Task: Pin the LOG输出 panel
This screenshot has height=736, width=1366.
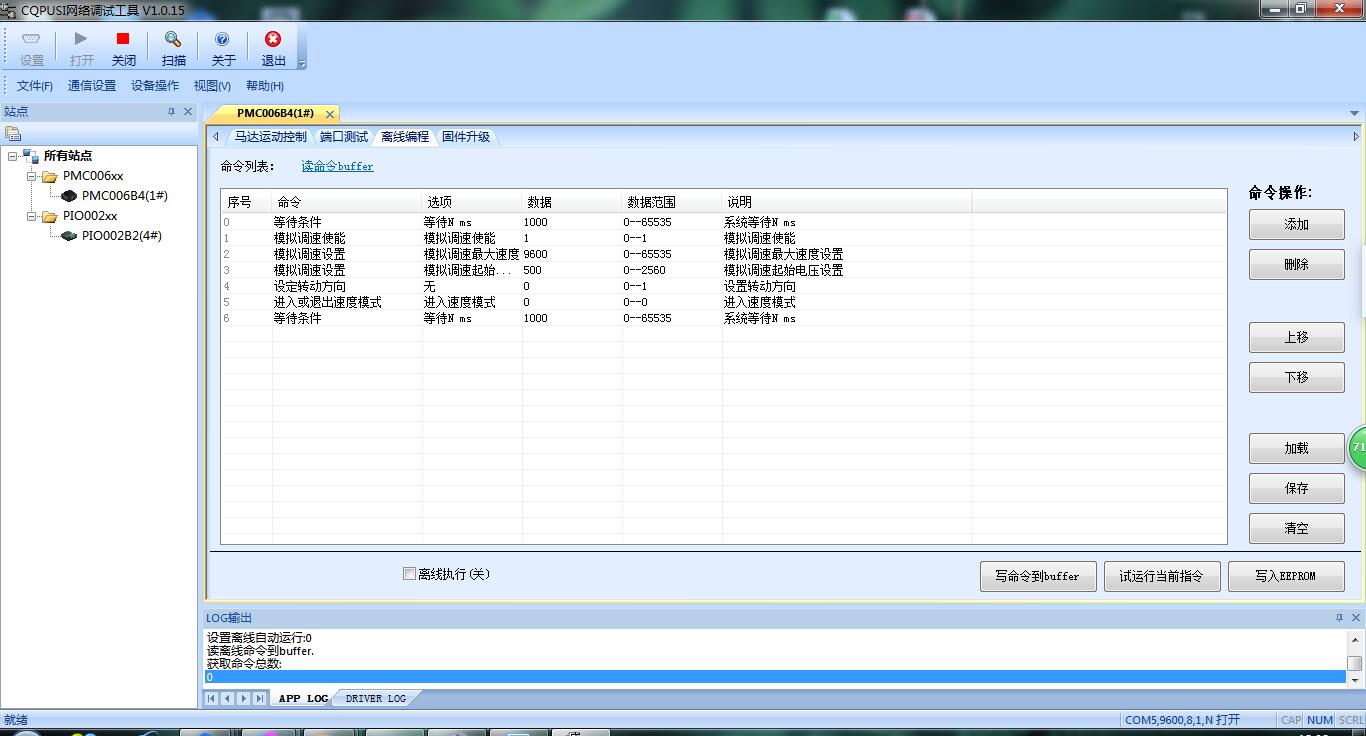Action: [x=1339, y=618]
